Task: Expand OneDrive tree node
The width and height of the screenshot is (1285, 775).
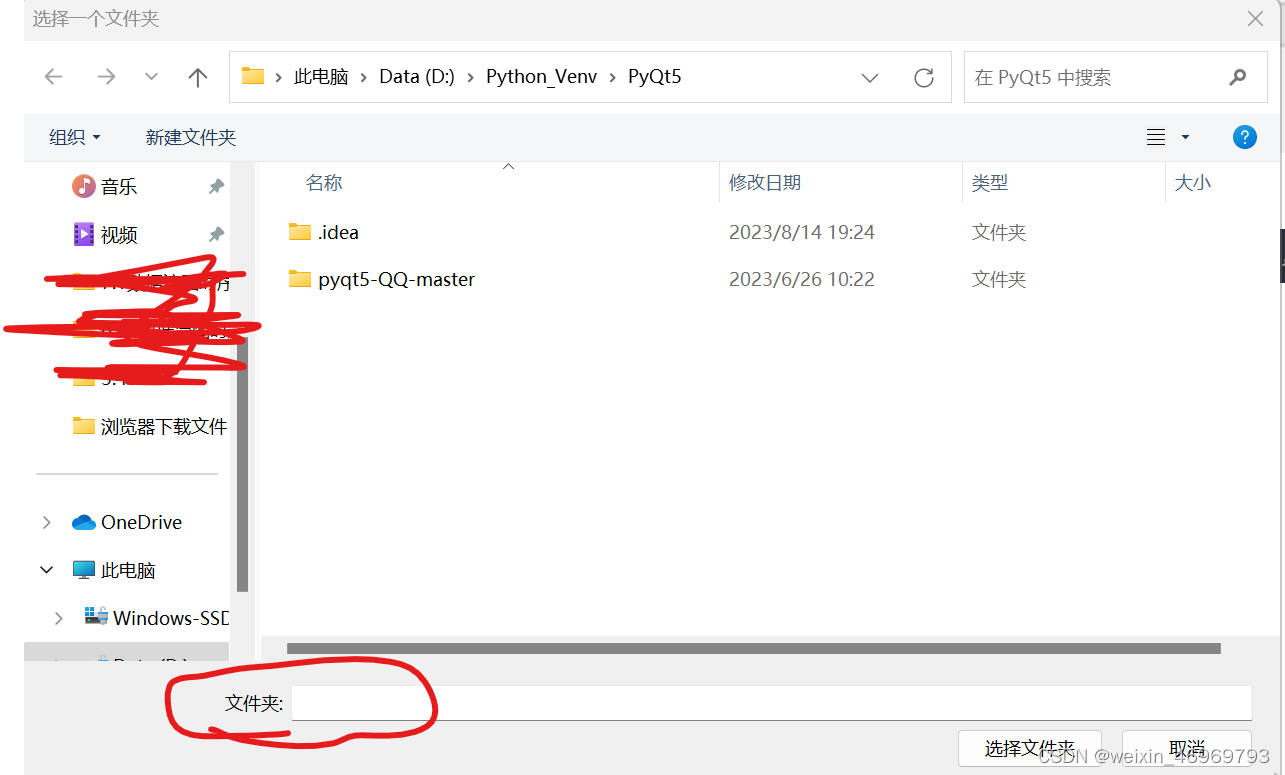Action: point(46,522)
